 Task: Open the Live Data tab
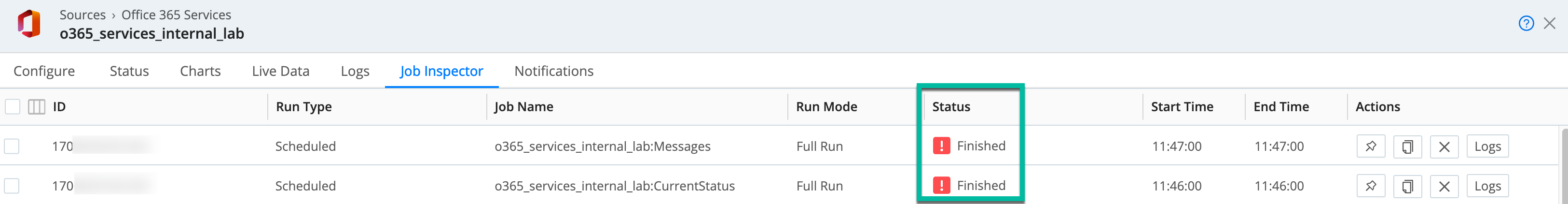tap(280, 72)
